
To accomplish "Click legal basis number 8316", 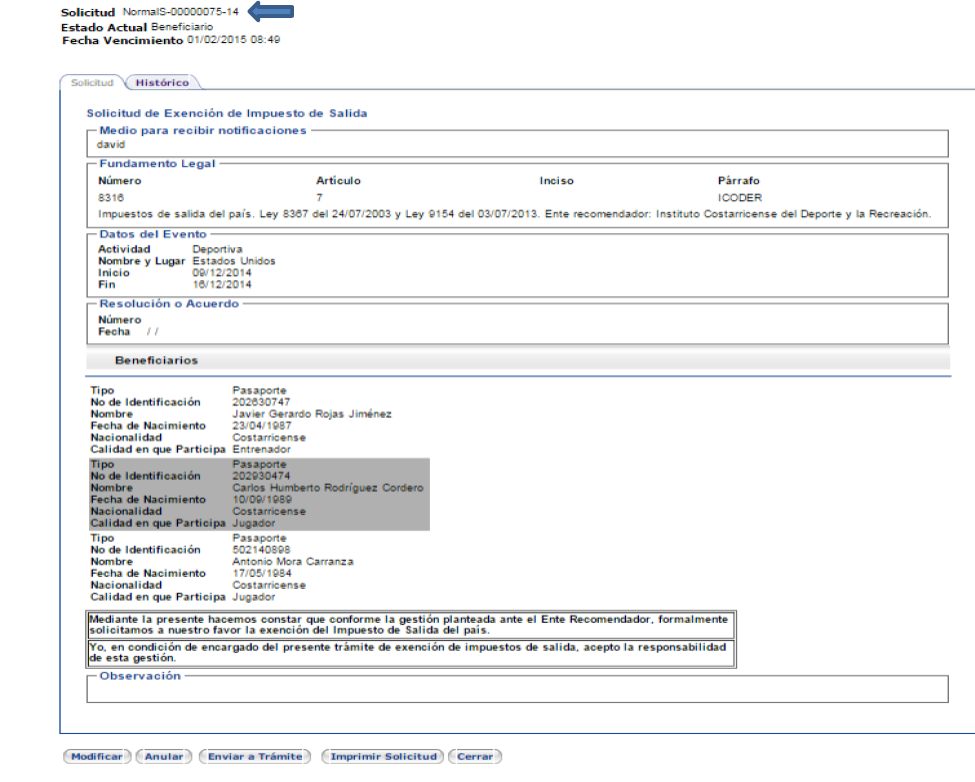I will pyautogui.click(x=111, y=198).
